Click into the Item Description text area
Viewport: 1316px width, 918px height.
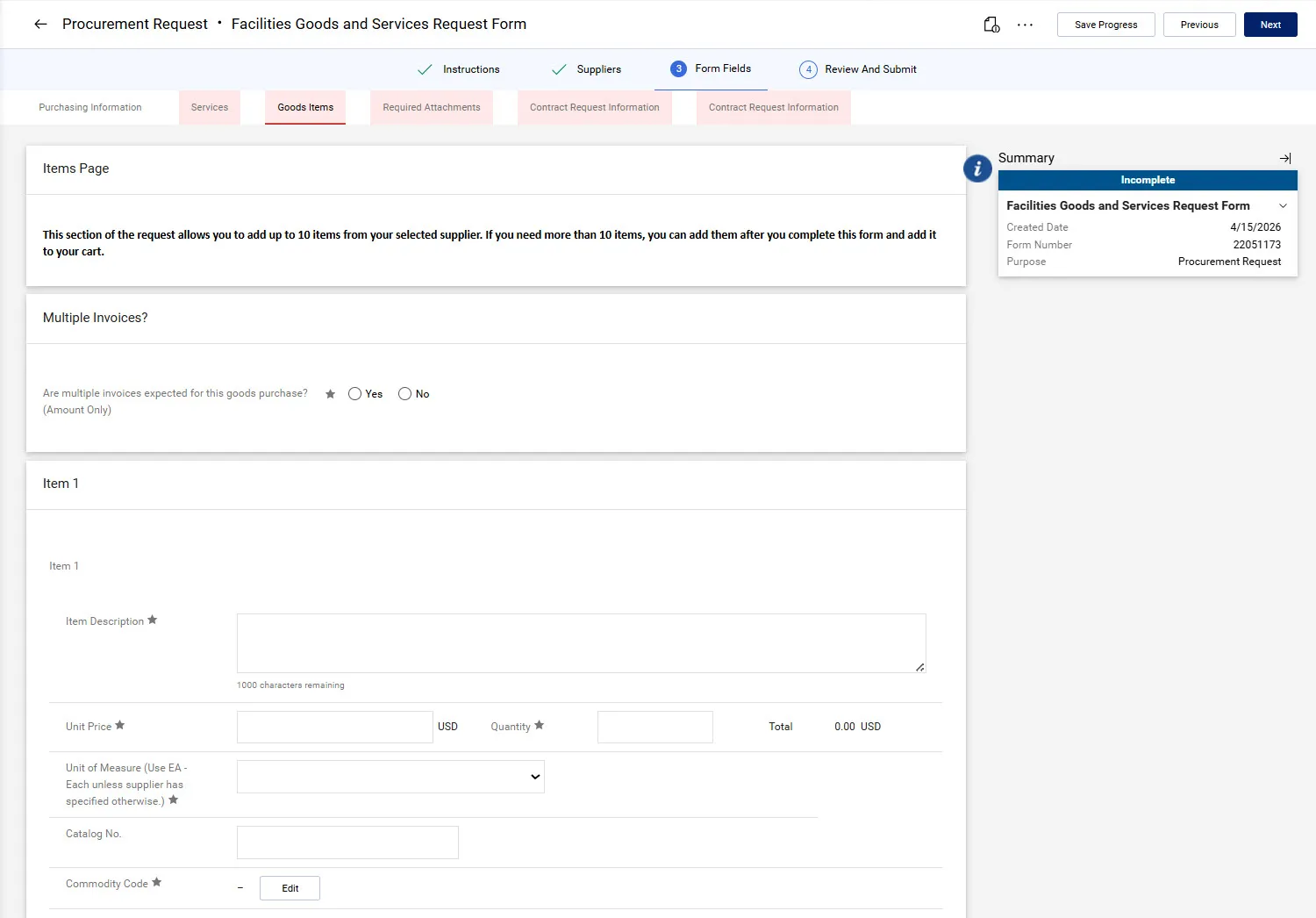coord(581,643)
